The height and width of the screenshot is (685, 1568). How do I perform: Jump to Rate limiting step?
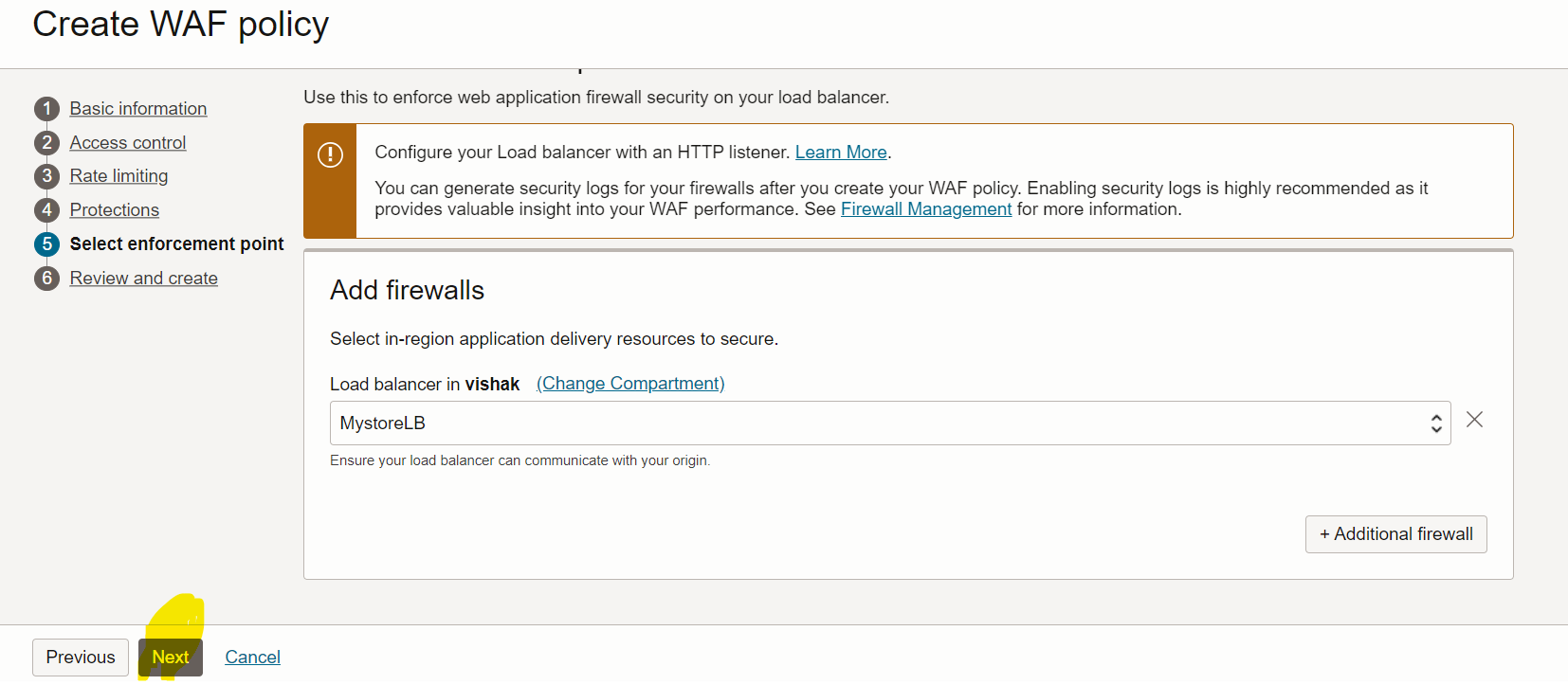pyautogui.click(x=119, y=176)
